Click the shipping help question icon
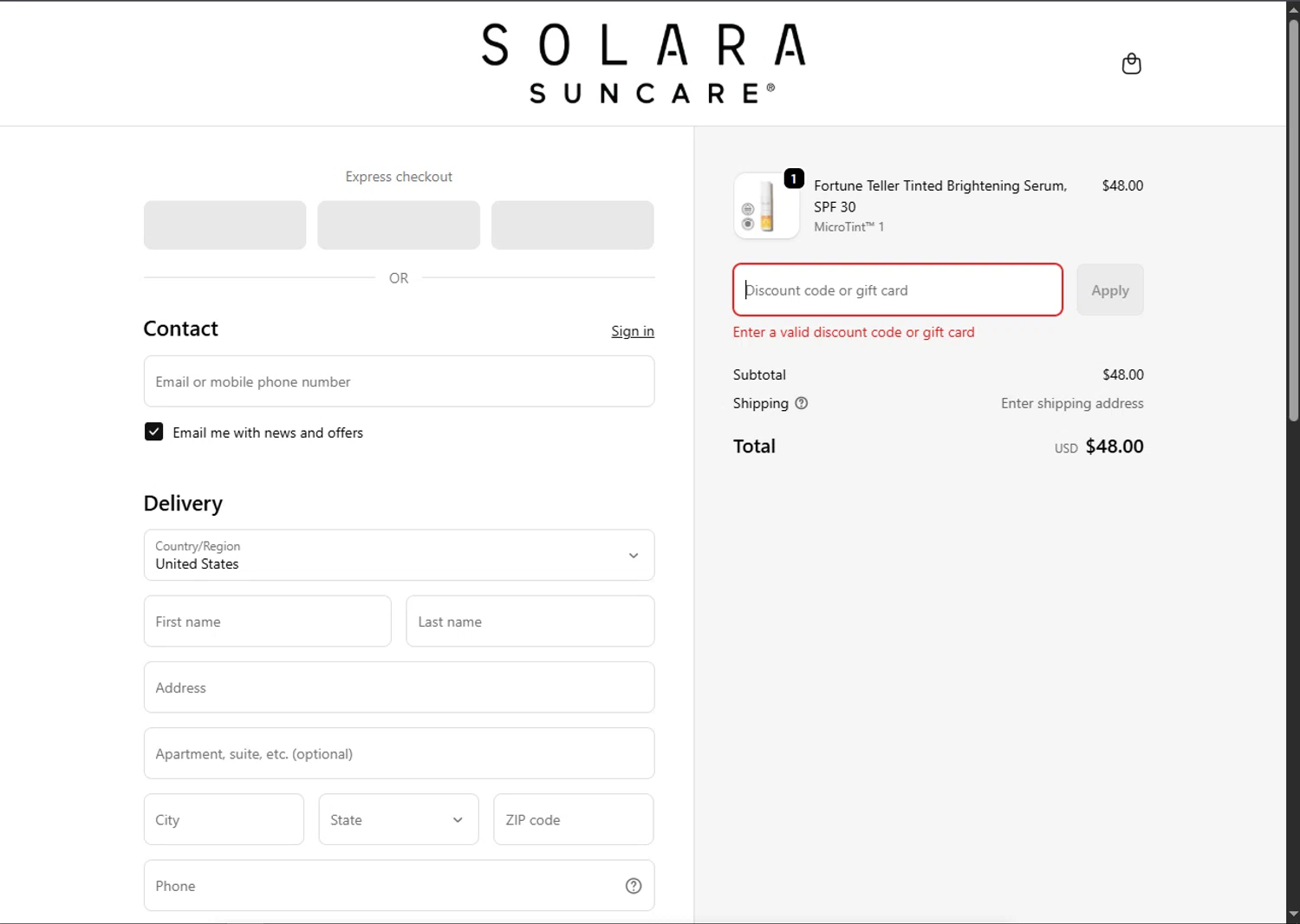Screen dimensions: 1300x924 (802, 403)
